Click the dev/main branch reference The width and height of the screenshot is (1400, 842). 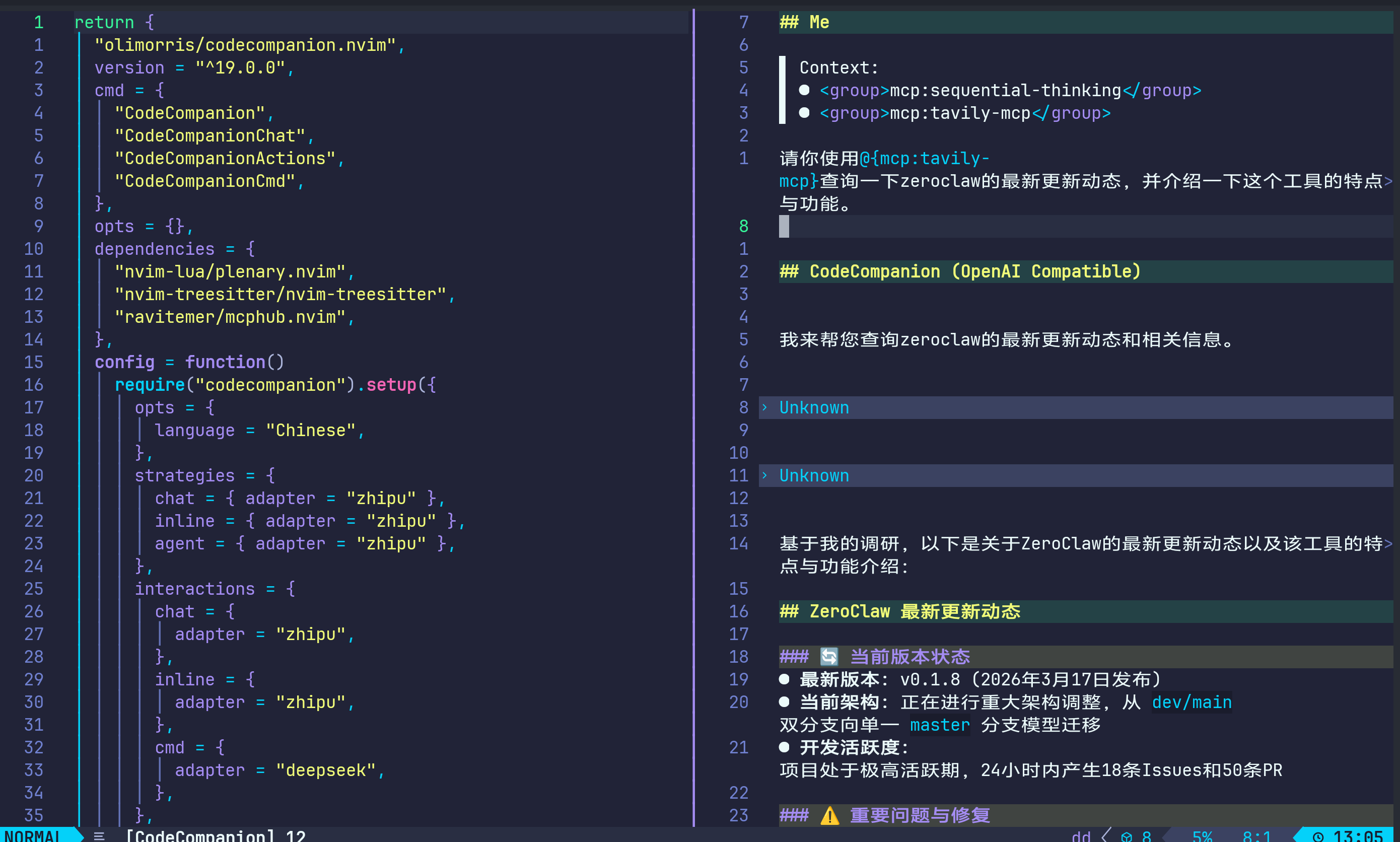(x=1191, y=702)
